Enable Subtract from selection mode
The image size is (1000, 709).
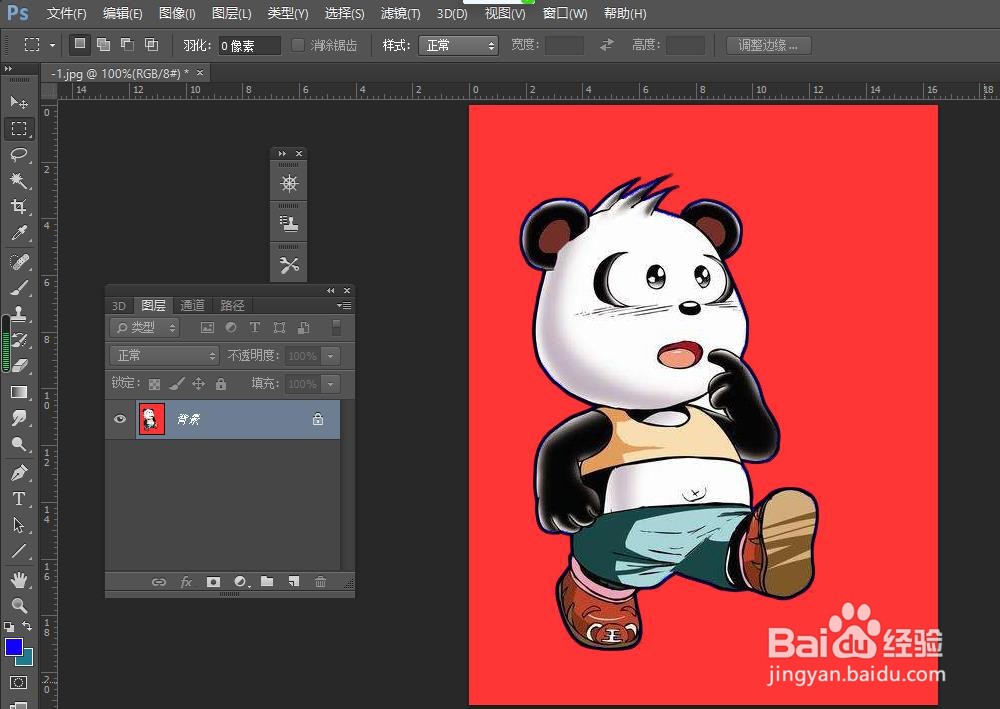tap(127, 44)
